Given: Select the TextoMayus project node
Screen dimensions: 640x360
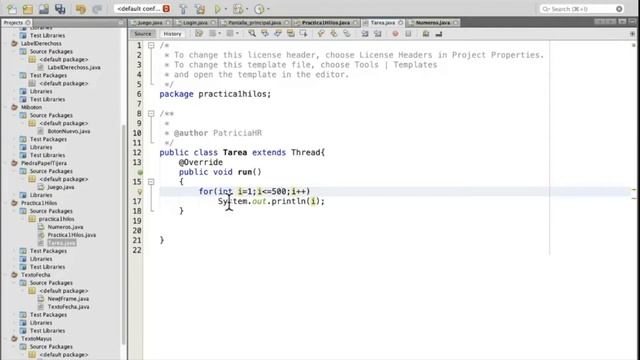Looking at the screenshot, I should [x=36, y=339].
